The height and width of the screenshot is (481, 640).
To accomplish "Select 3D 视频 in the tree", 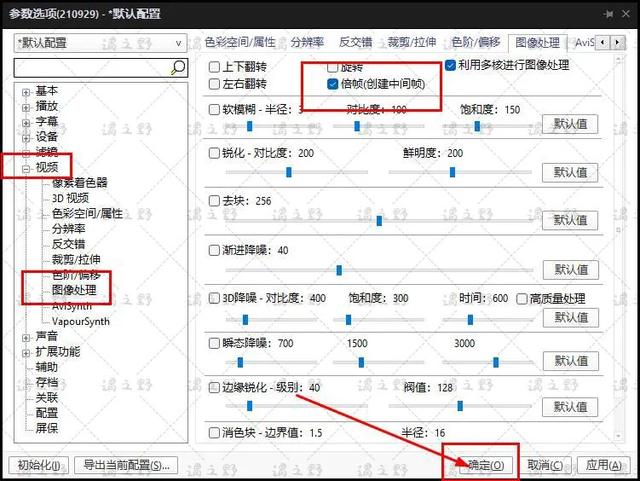I will point(70,198).
